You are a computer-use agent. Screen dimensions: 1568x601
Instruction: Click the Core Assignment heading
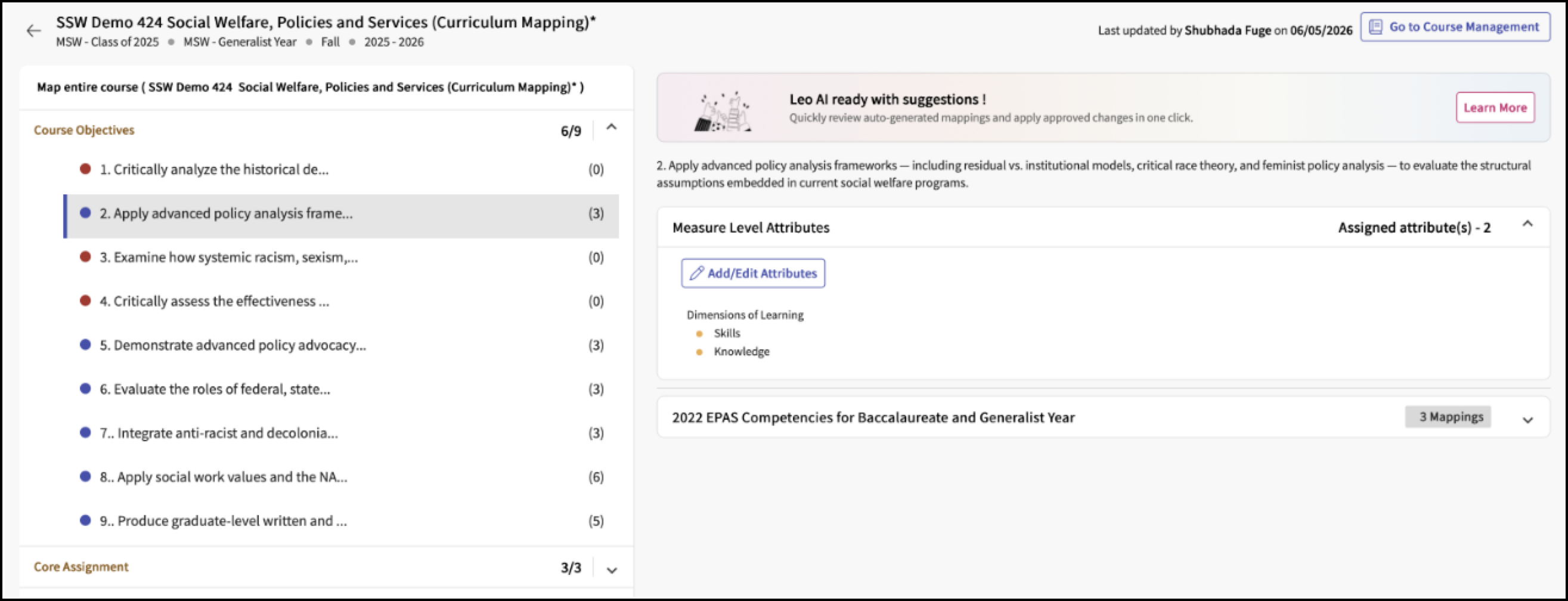81,567
